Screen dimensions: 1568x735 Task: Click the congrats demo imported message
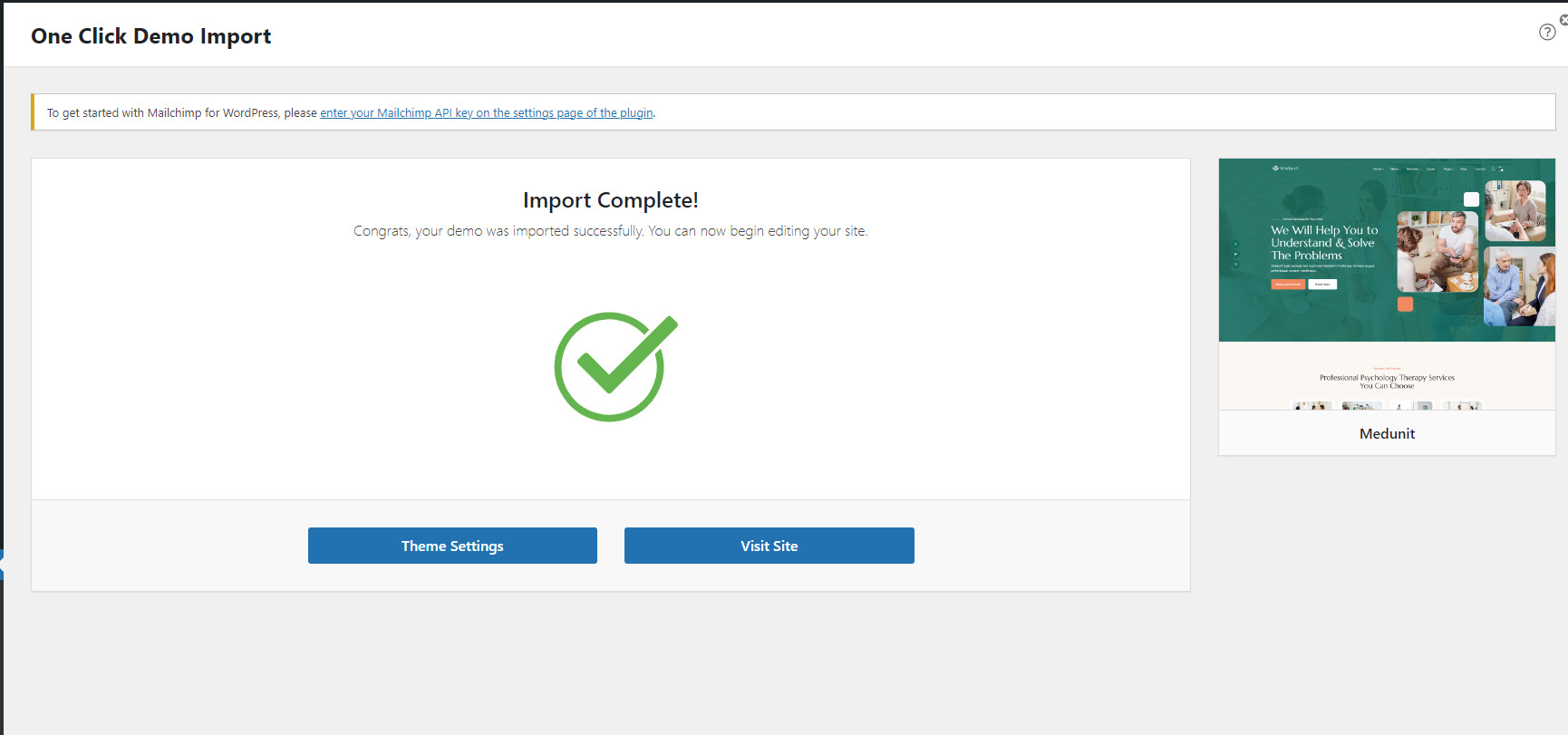611,231
